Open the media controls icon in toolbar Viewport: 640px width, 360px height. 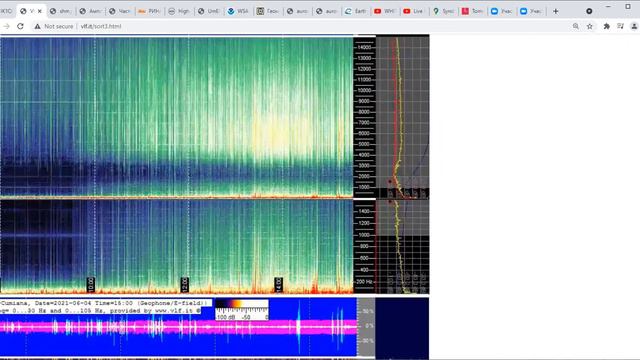620,26
